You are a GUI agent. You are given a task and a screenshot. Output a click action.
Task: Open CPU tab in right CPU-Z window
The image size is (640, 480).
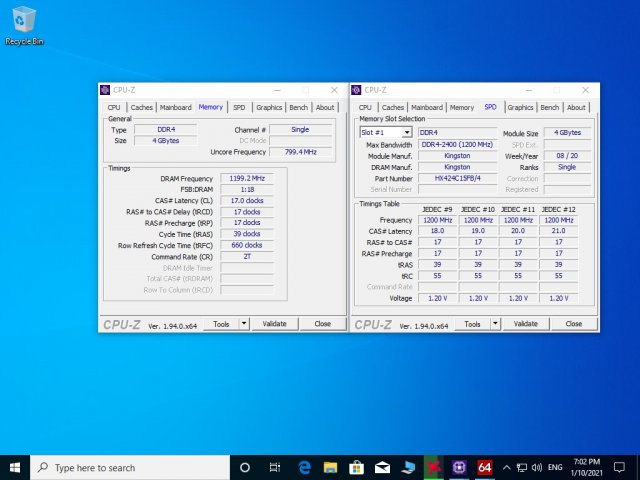click(365, 107)
